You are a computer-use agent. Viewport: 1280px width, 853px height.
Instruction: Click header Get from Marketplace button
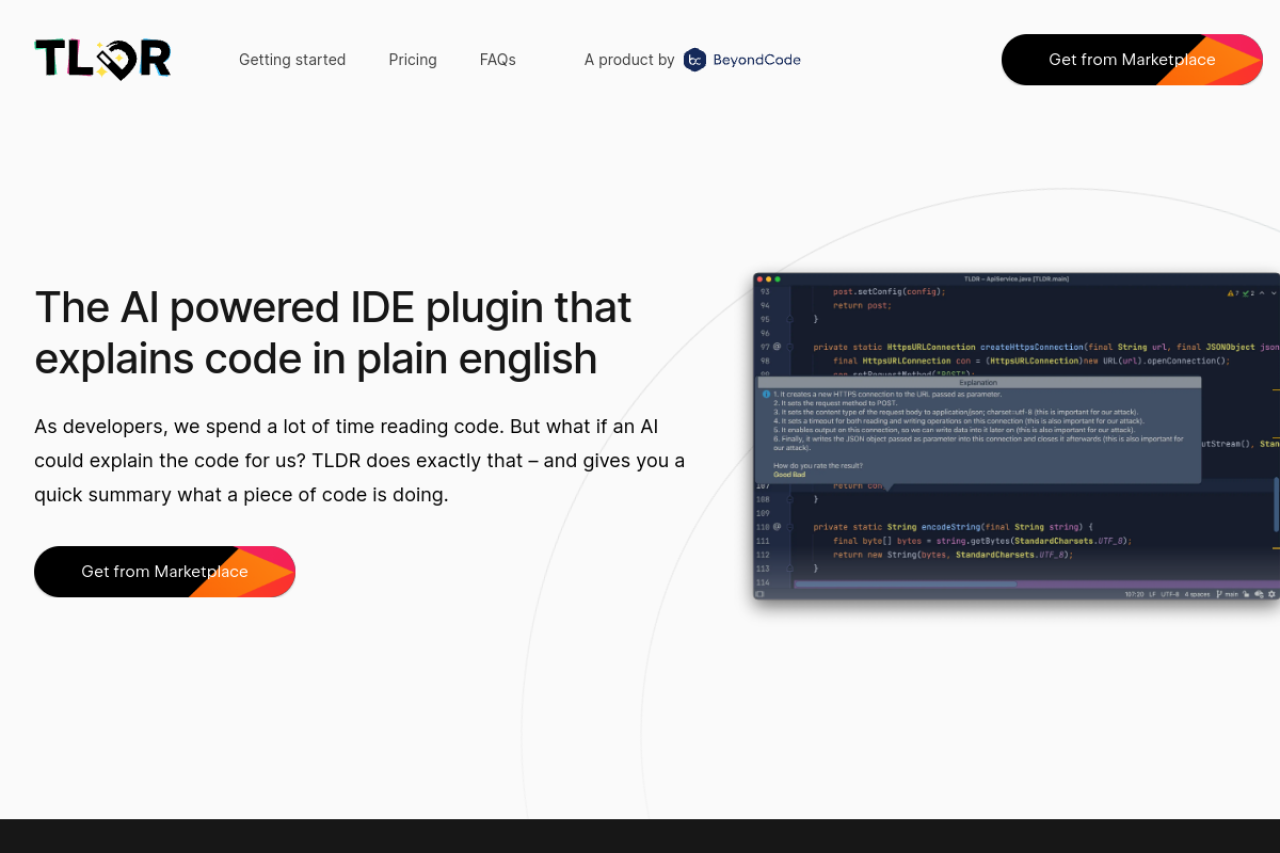(x=1132, y=60)
